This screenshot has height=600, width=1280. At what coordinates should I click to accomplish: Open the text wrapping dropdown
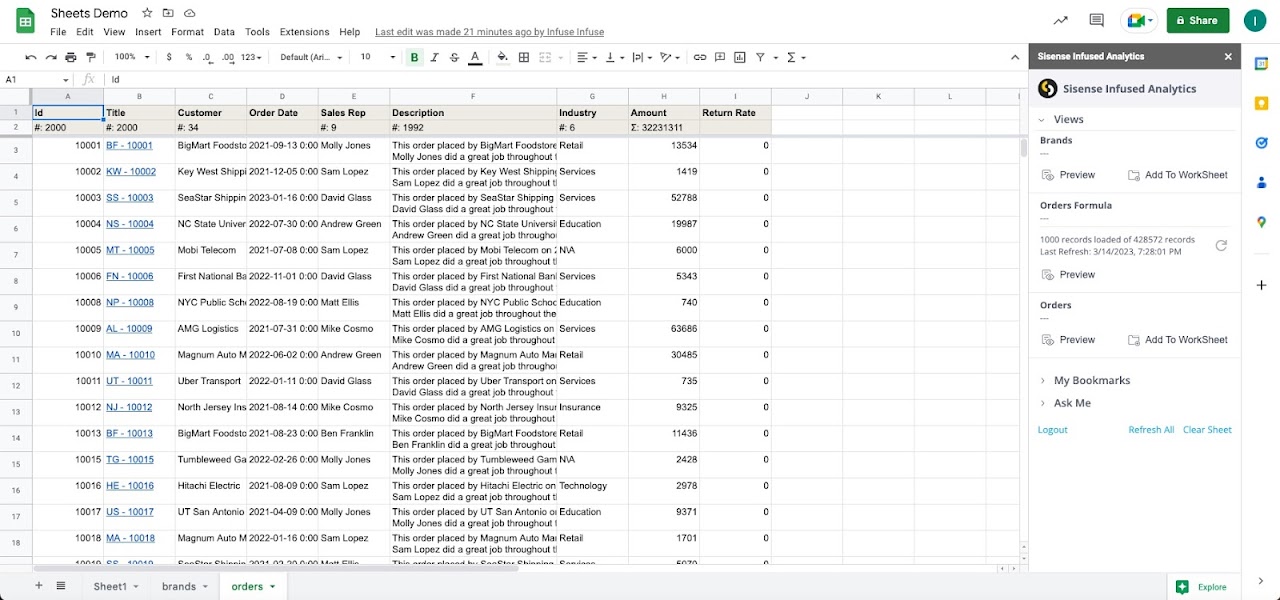[642, 58]
